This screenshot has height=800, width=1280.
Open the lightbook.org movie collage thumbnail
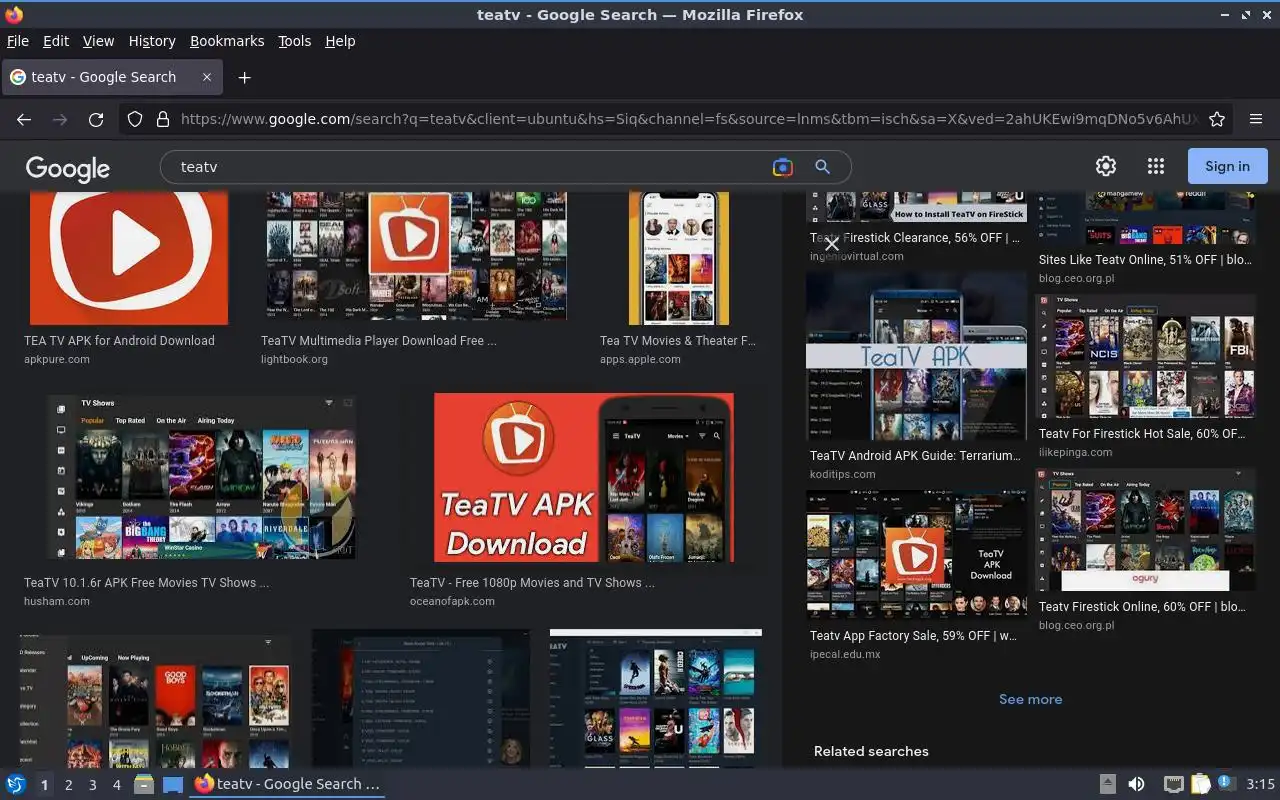pyautogui.click(x=416, y=256)
